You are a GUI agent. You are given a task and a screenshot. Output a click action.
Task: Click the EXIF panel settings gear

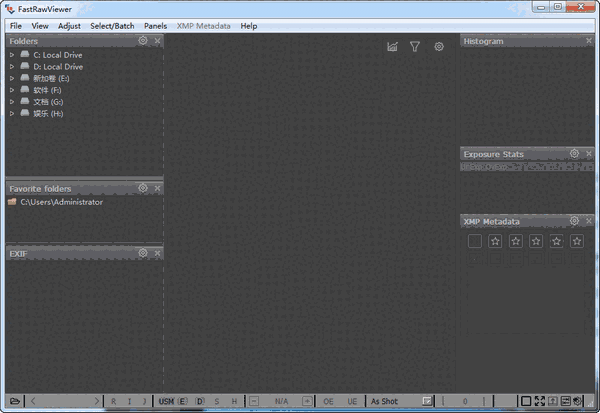(143, 253)
